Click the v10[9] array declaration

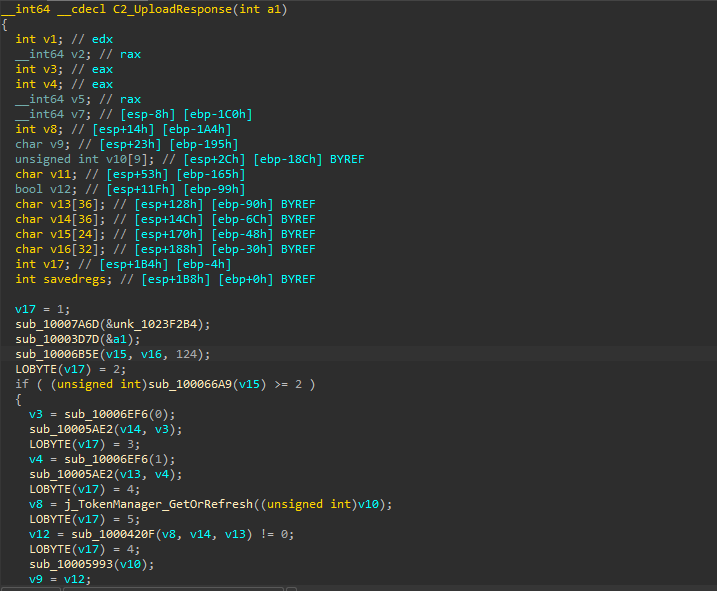pyautogui.click(x=127, y=159)
